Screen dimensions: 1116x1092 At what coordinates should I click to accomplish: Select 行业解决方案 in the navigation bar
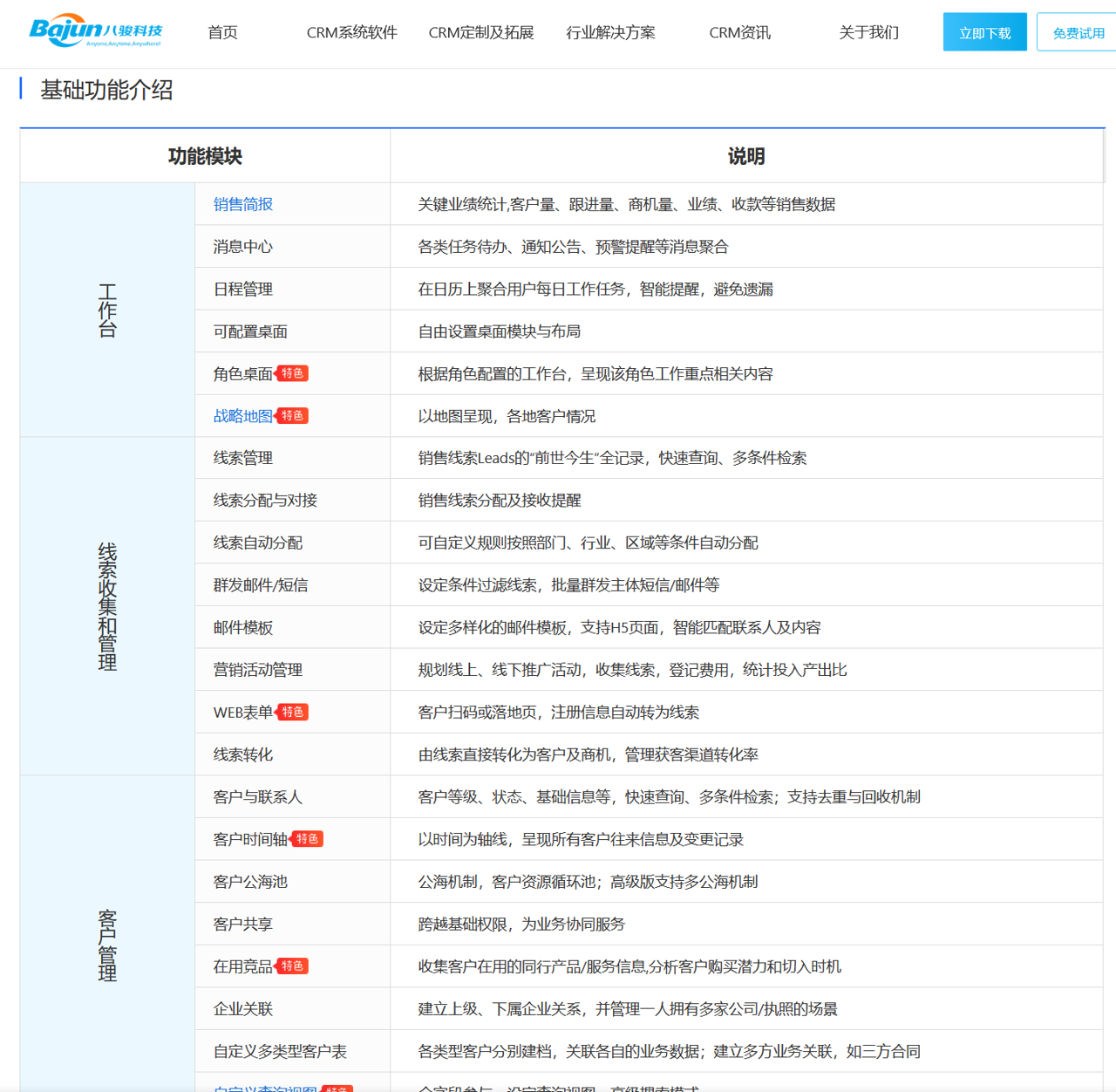coord(610,32)
